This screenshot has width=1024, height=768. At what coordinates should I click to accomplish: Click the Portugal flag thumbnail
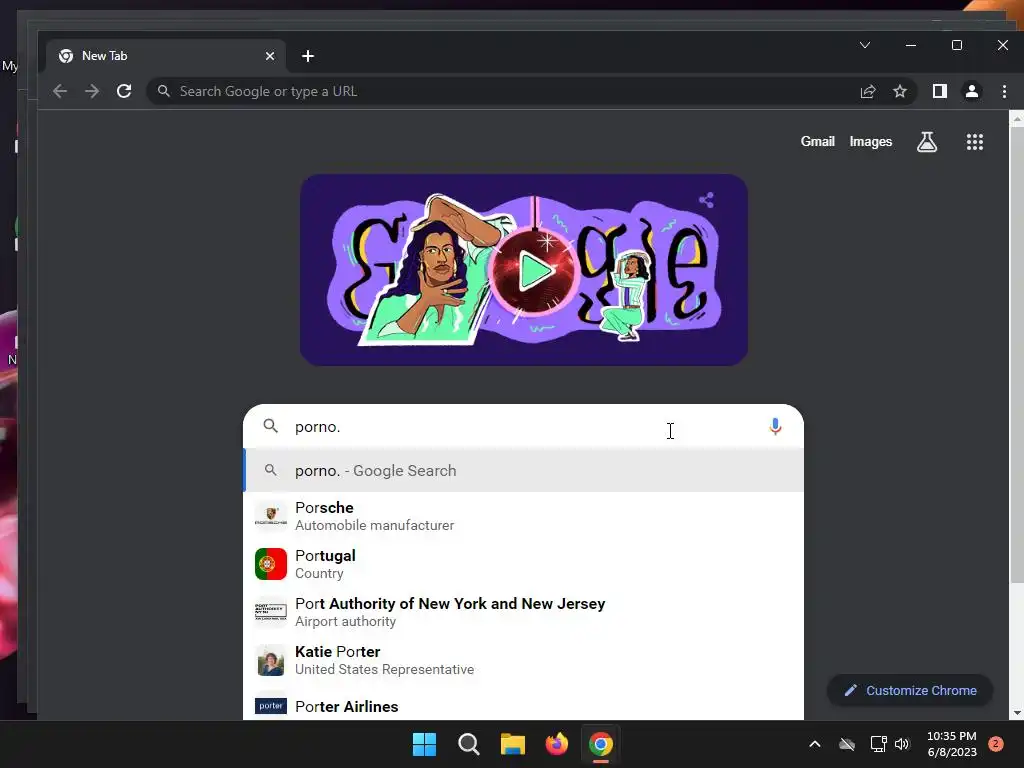point(271,564)
